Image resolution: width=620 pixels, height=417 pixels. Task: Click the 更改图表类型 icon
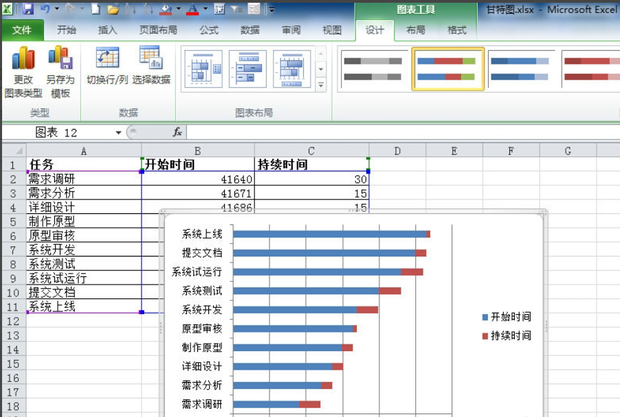(x=23, y=60)
